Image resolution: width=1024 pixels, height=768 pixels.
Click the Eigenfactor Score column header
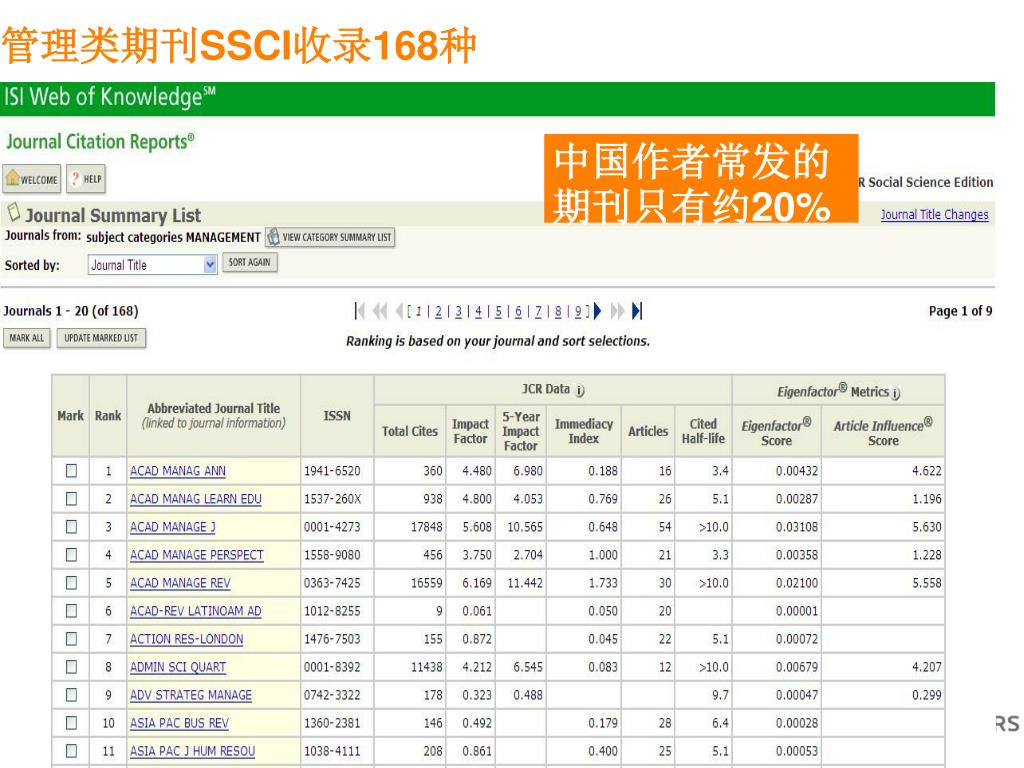pos(776,432)
